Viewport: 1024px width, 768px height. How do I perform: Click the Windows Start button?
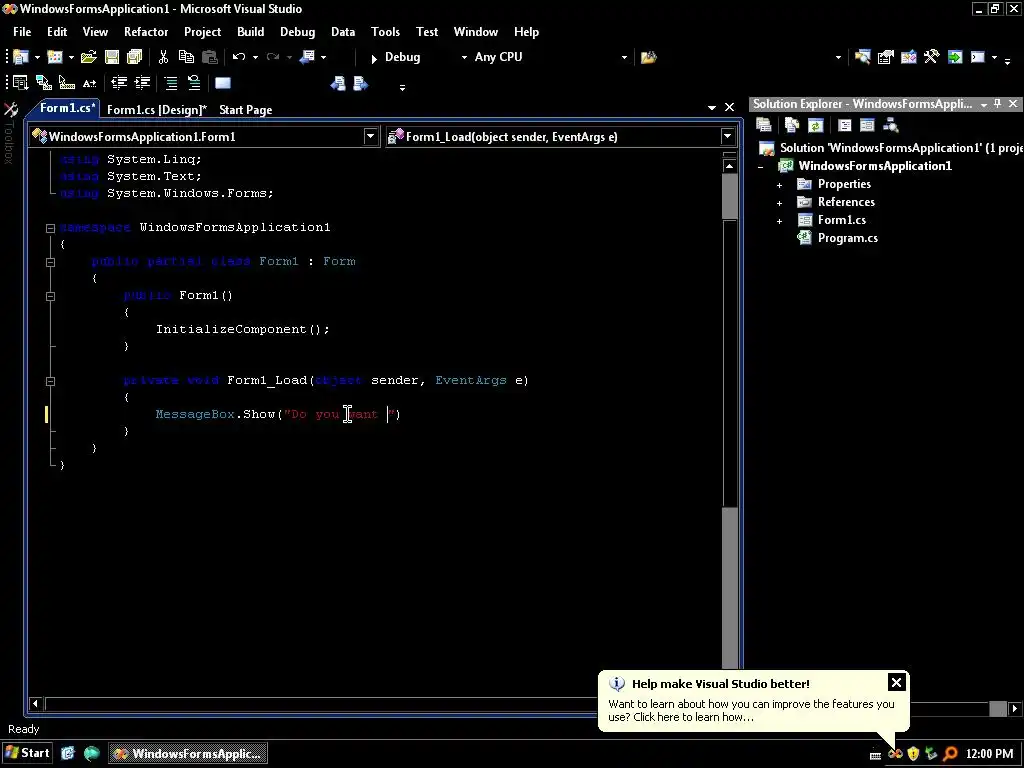pyautogui.click(x=26, y=753)
